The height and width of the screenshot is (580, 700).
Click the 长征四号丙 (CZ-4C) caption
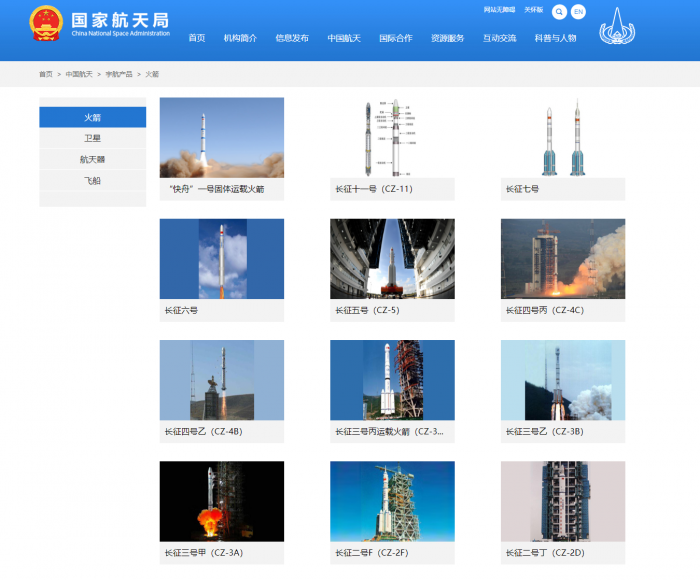[x=545, y=310]
